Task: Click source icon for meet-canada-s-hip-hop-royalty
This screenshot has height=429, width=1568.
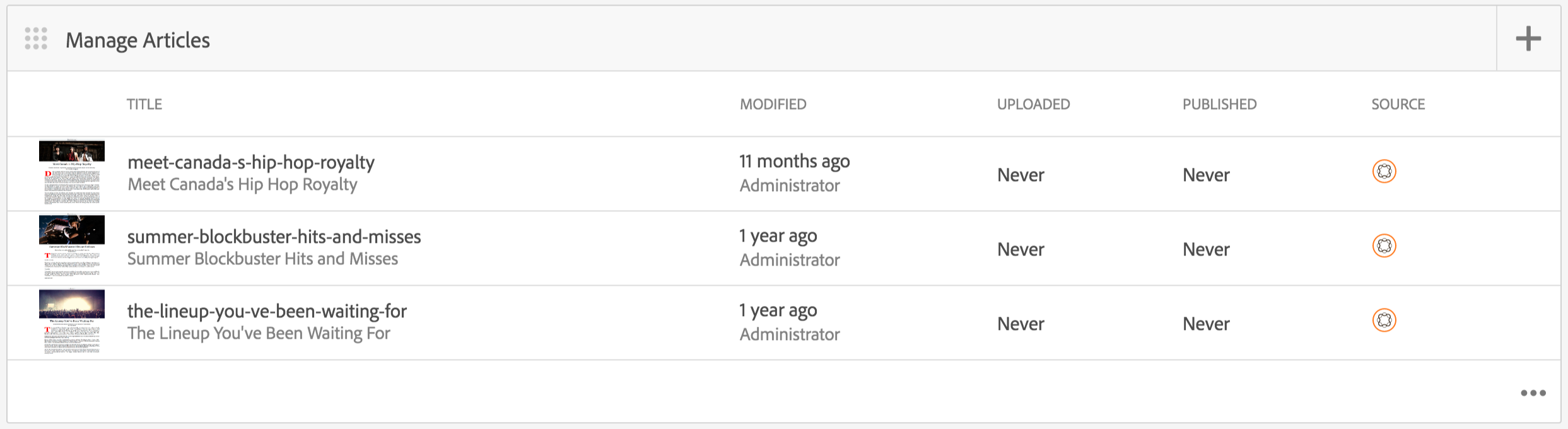Action: (1384, 172)
